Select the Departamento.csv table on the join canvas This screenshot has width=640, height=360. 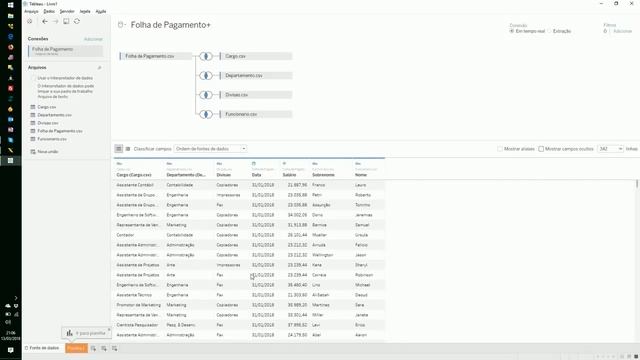(x=256, y=76)
